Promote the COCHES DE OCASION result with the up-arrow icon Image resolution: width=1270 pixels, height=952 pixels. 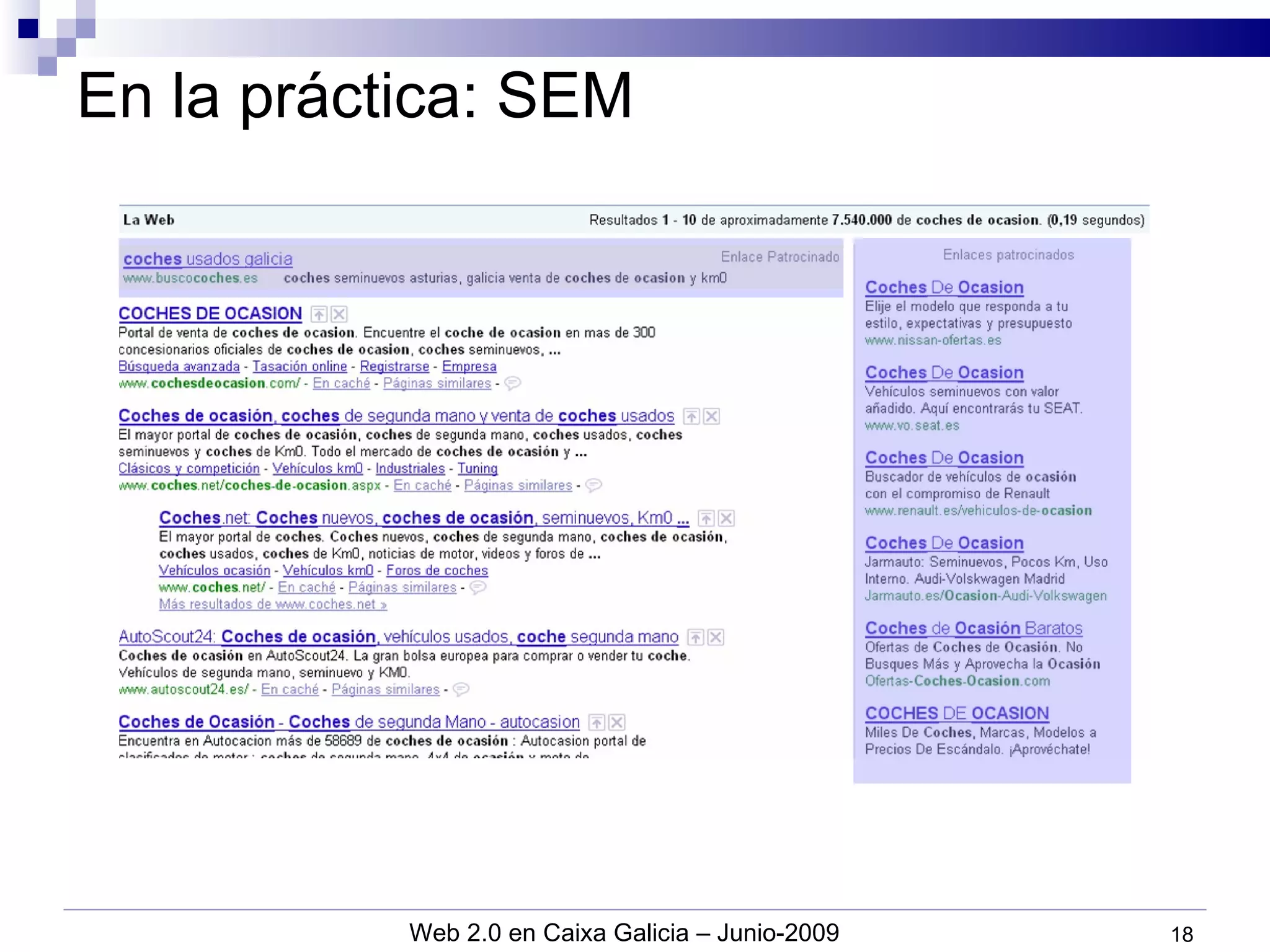coord(319,314)
